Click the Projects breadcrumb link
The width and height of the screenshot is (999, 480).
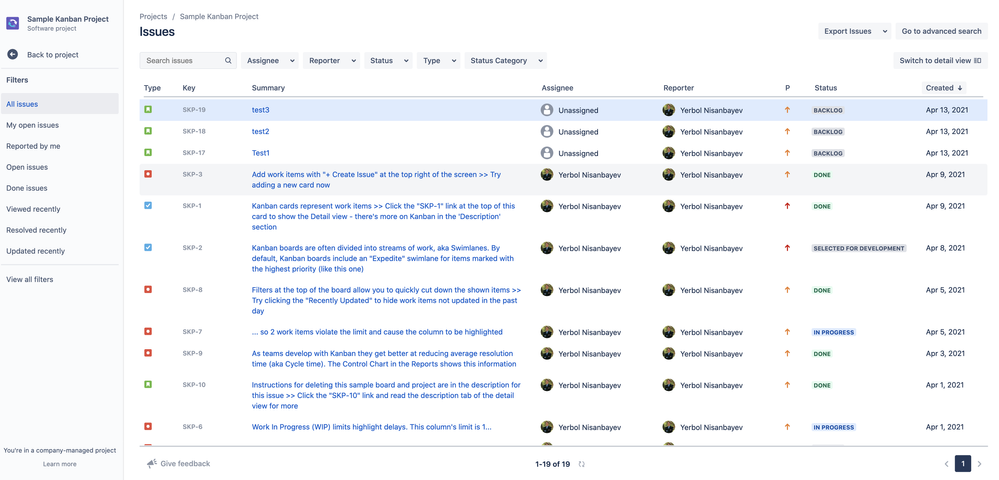click(154, 17)
